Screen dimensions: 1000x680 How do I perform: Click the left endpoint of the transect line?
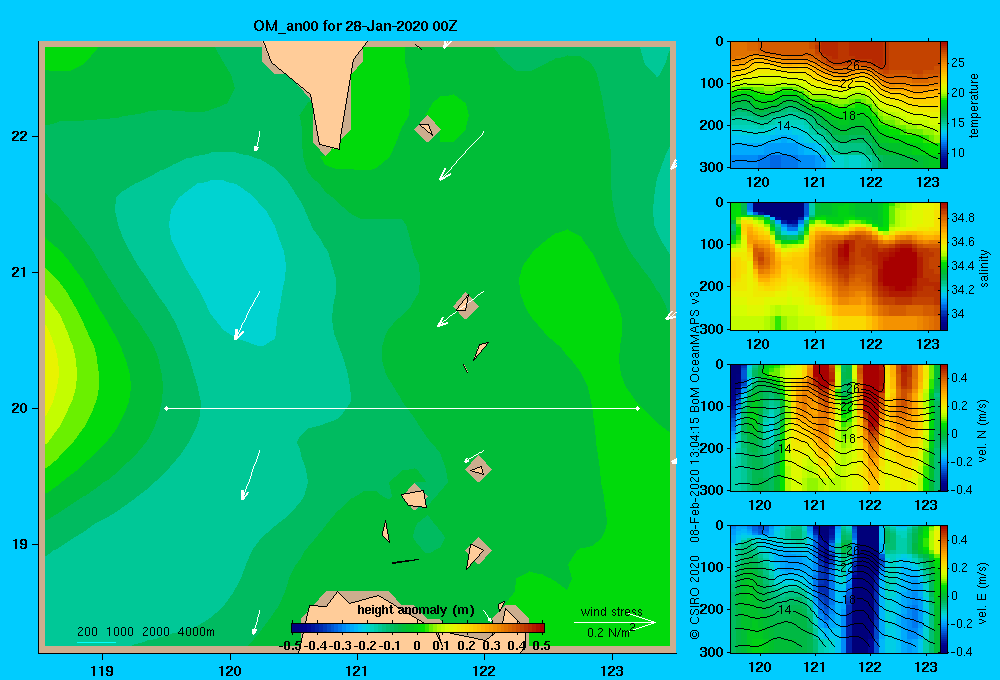click(x=166, y=408)
